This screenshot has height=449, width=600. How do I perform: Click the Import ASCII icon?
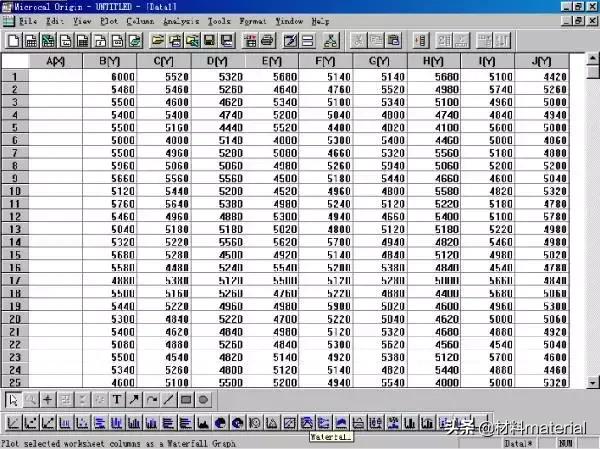point(250,41)
